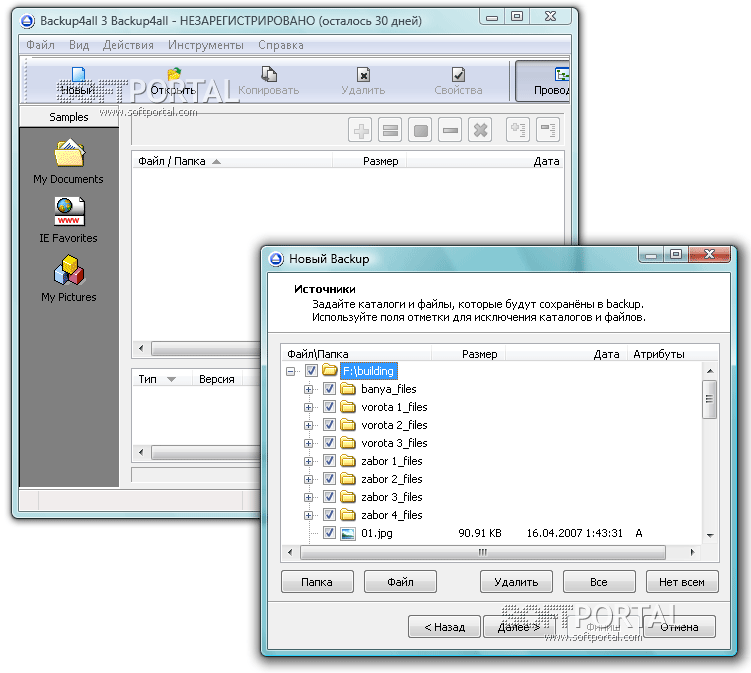Screen dimensions: 751x673
Task: Sort by Размер column in the dialog
Action: coord(468,354)
